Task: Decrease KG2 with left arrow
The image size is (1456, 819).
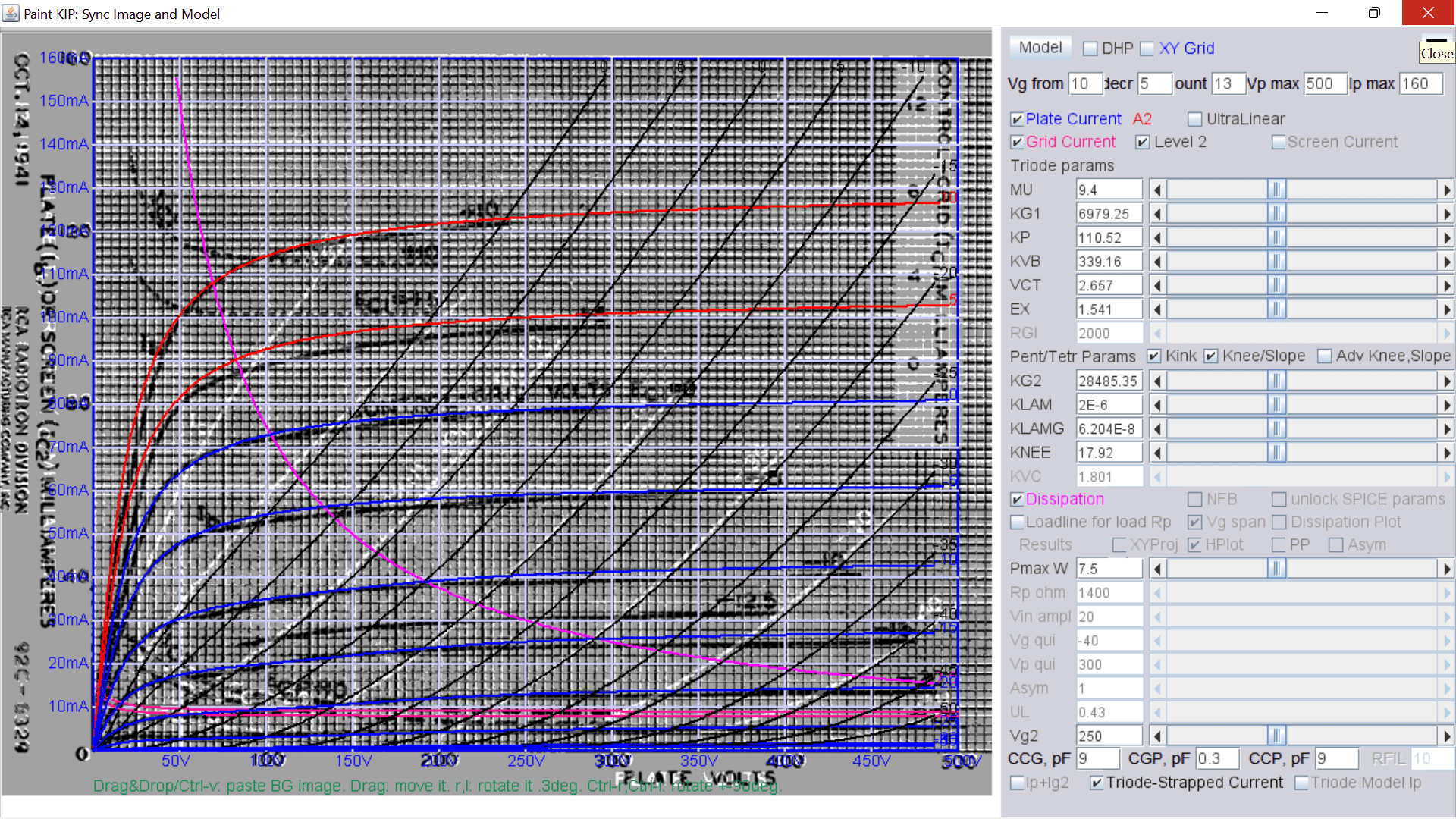Action: (x=1157, y=381)
